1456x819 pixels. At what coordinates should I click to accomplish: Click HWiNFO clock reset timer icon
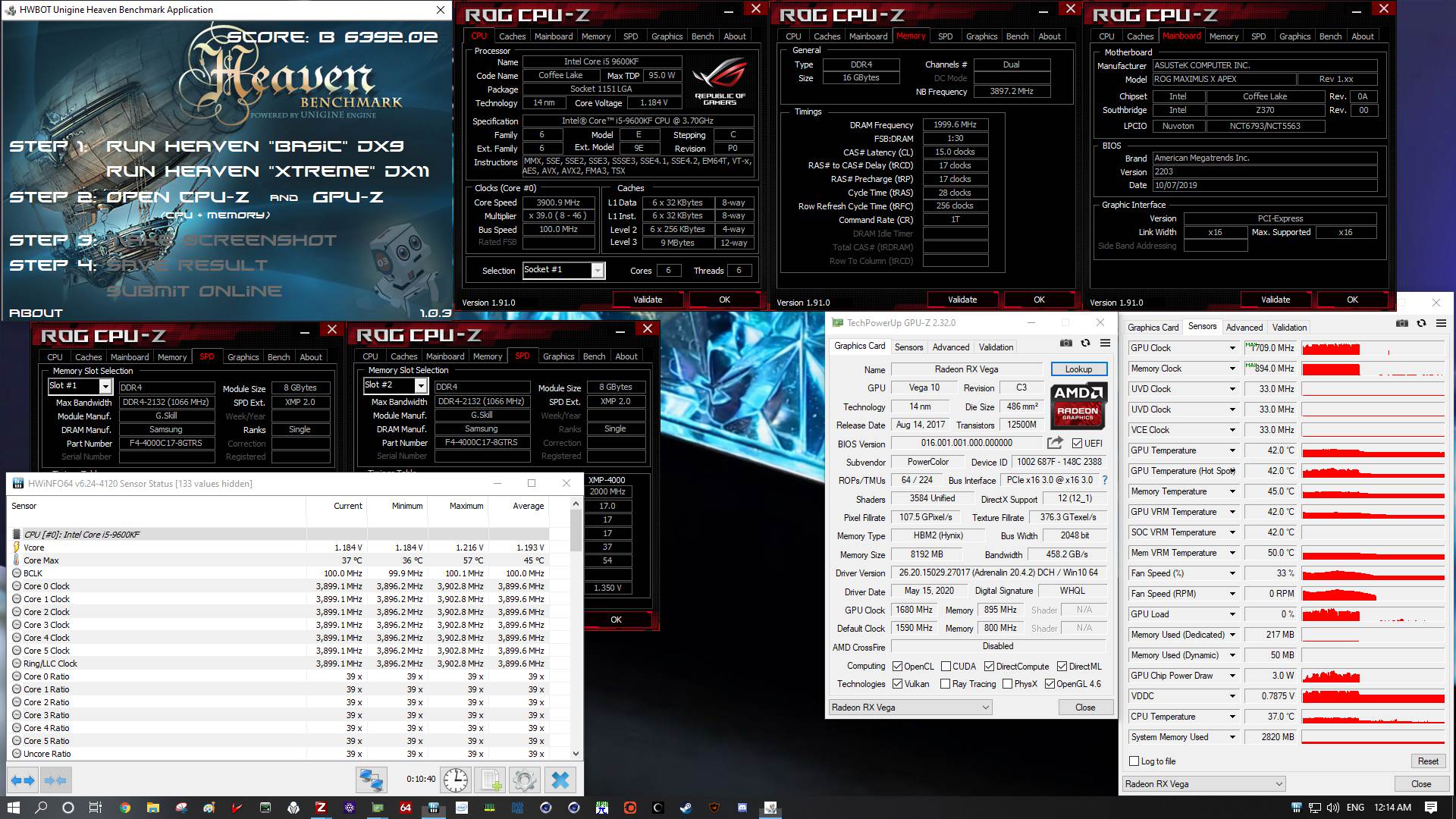tap(456, 780)
